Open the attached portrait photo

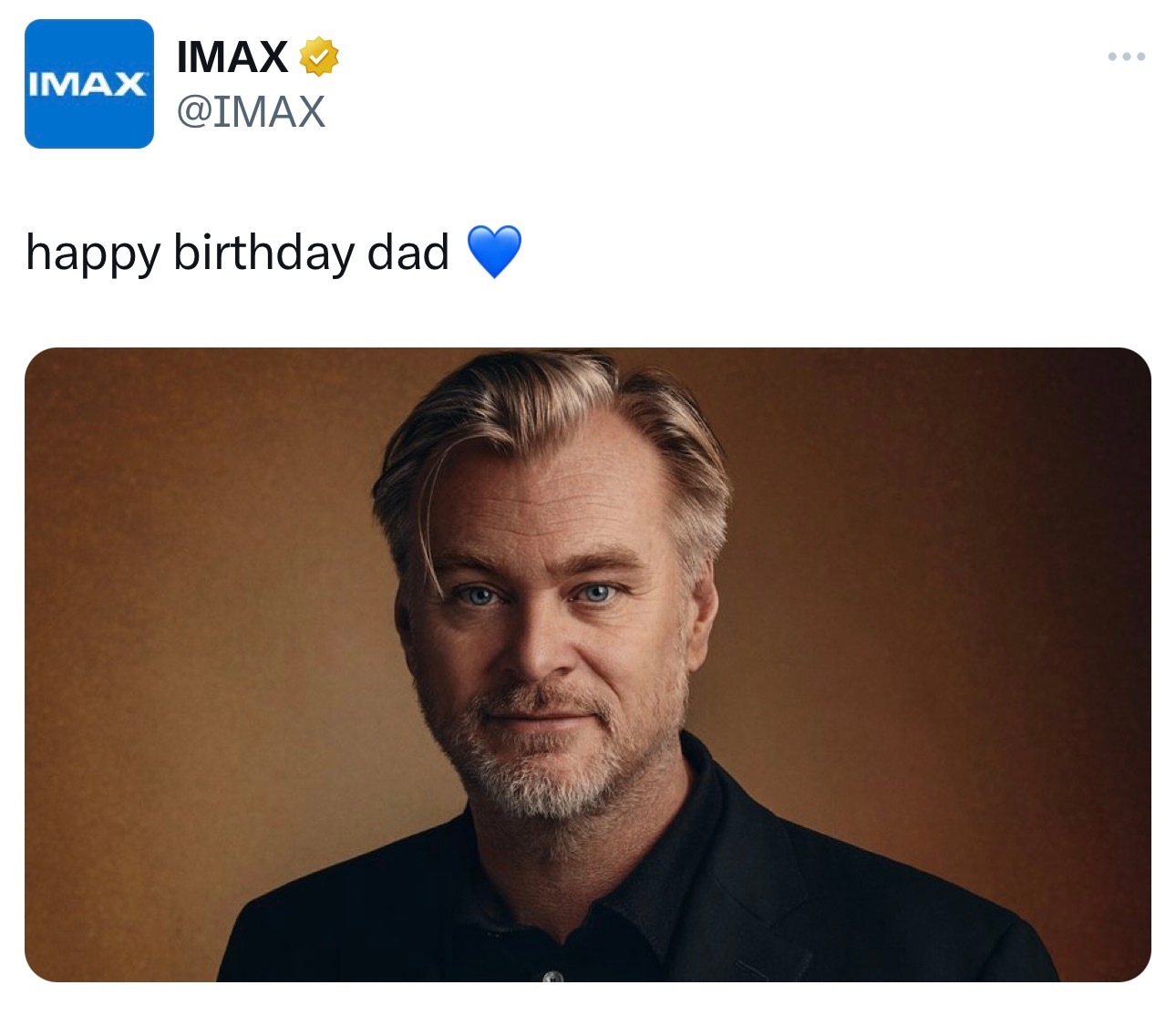tap(587, 664)
